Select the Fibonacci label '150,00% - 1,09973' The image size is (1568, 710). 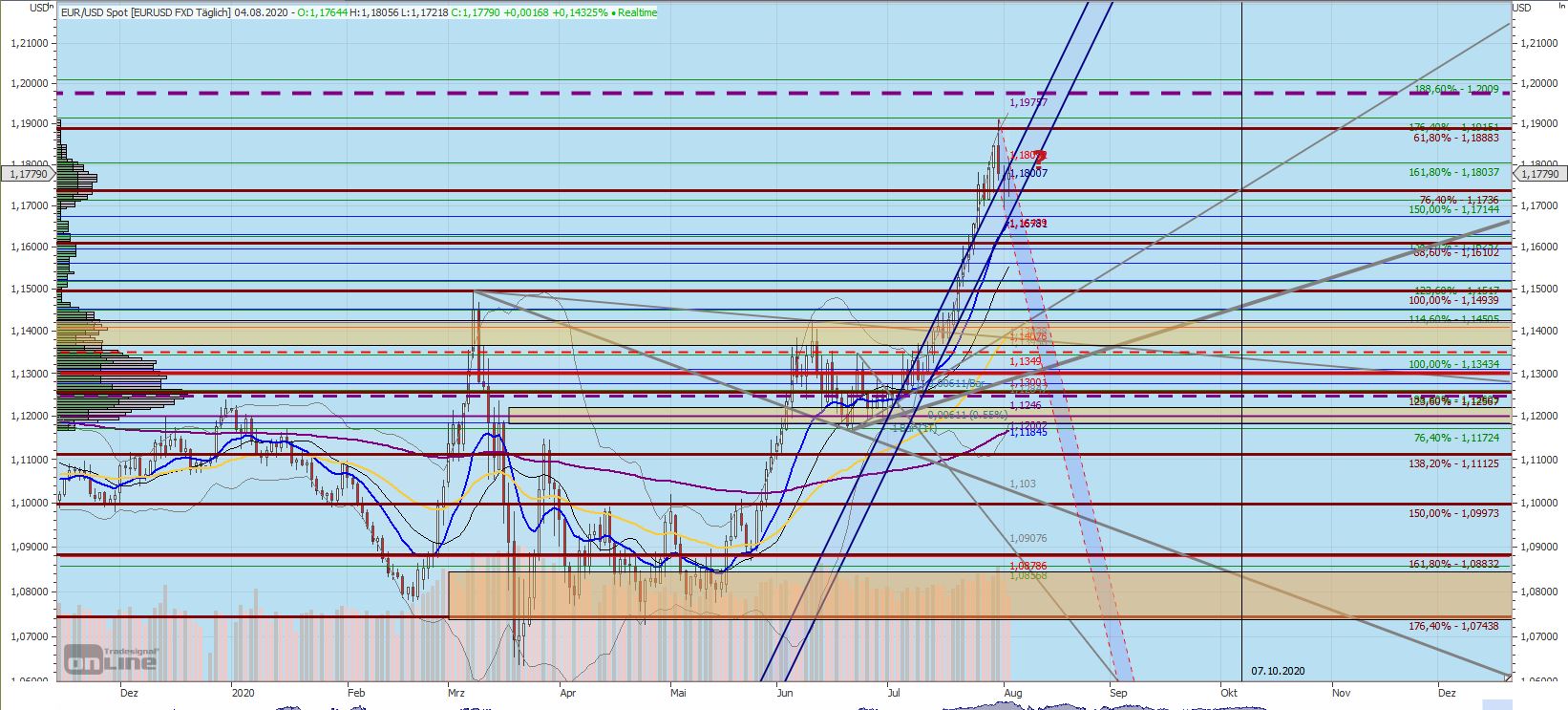pyautogui.click(x=1454, y=513)
